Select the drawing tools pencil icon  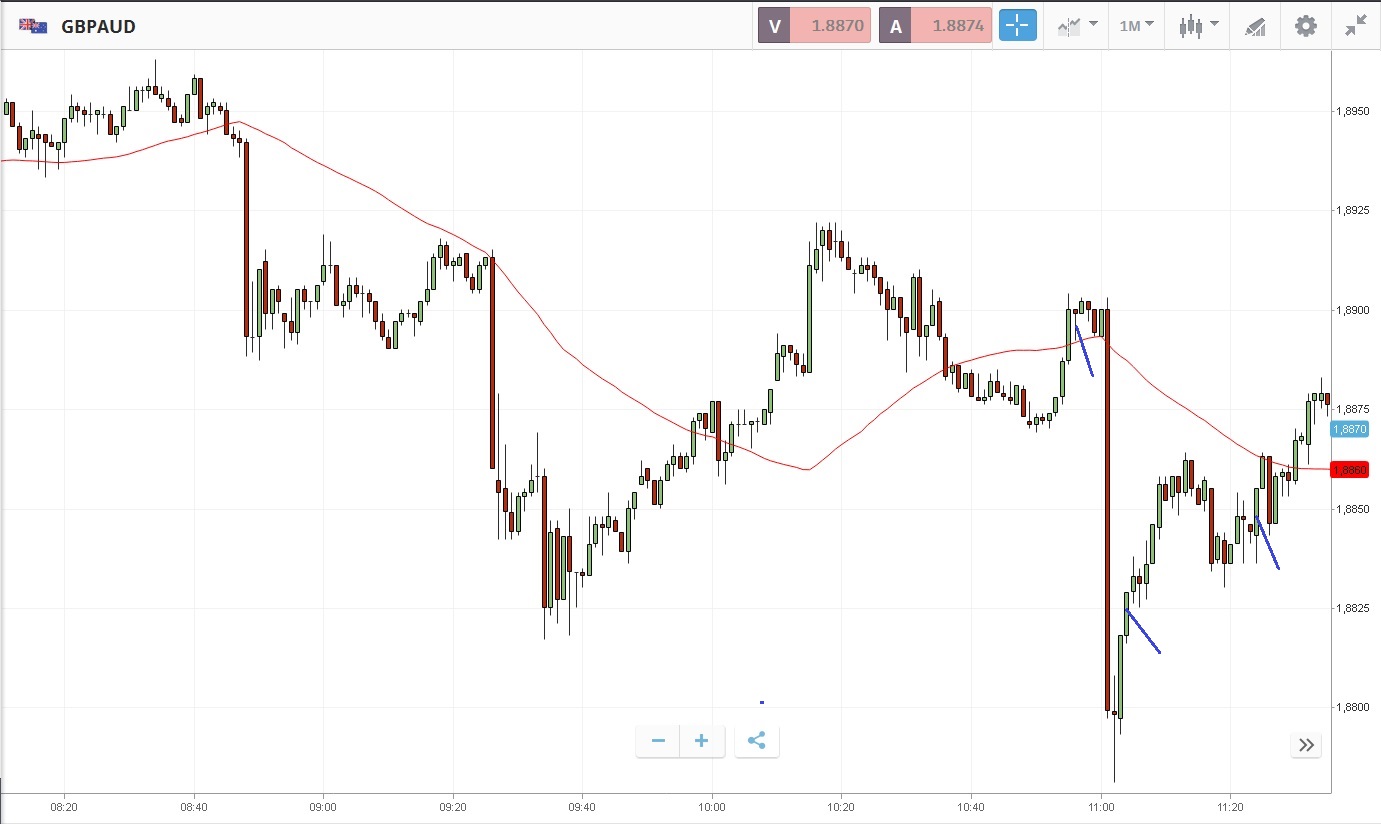[x=1255, y=27]
